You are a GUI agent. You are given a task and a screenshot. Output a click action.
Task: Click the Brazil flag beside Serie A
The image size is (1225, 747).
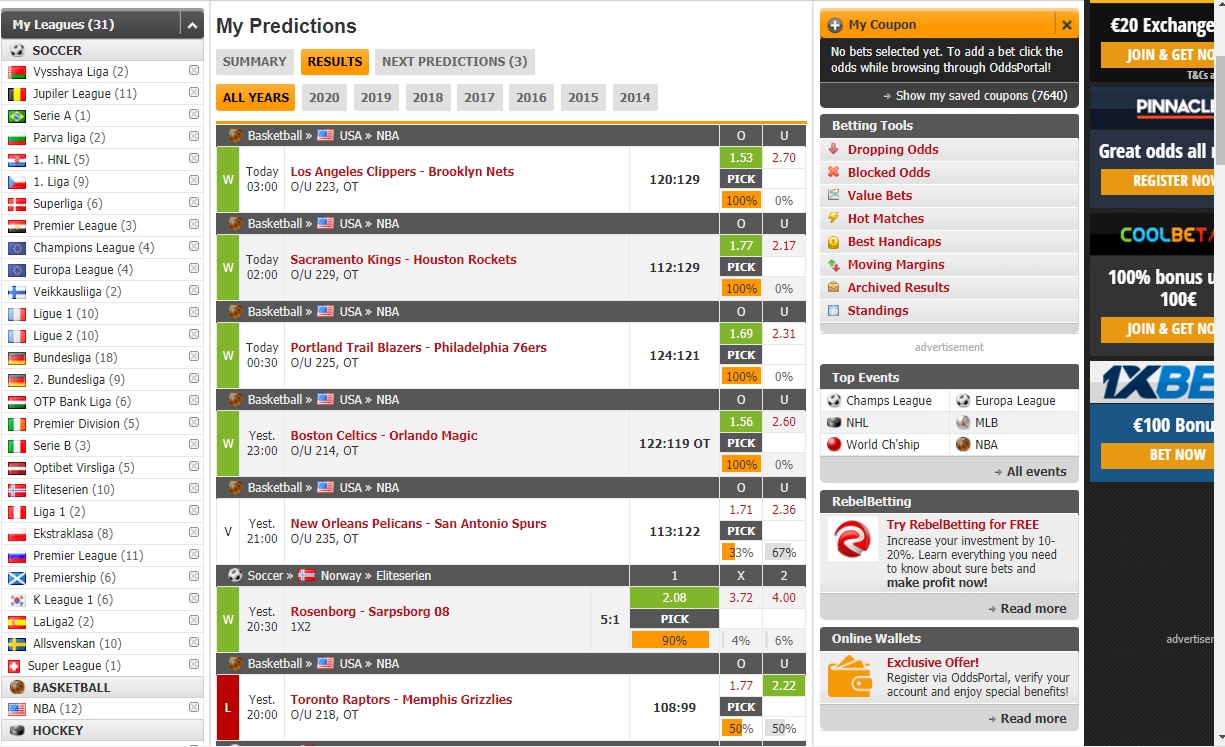point(16,116)
